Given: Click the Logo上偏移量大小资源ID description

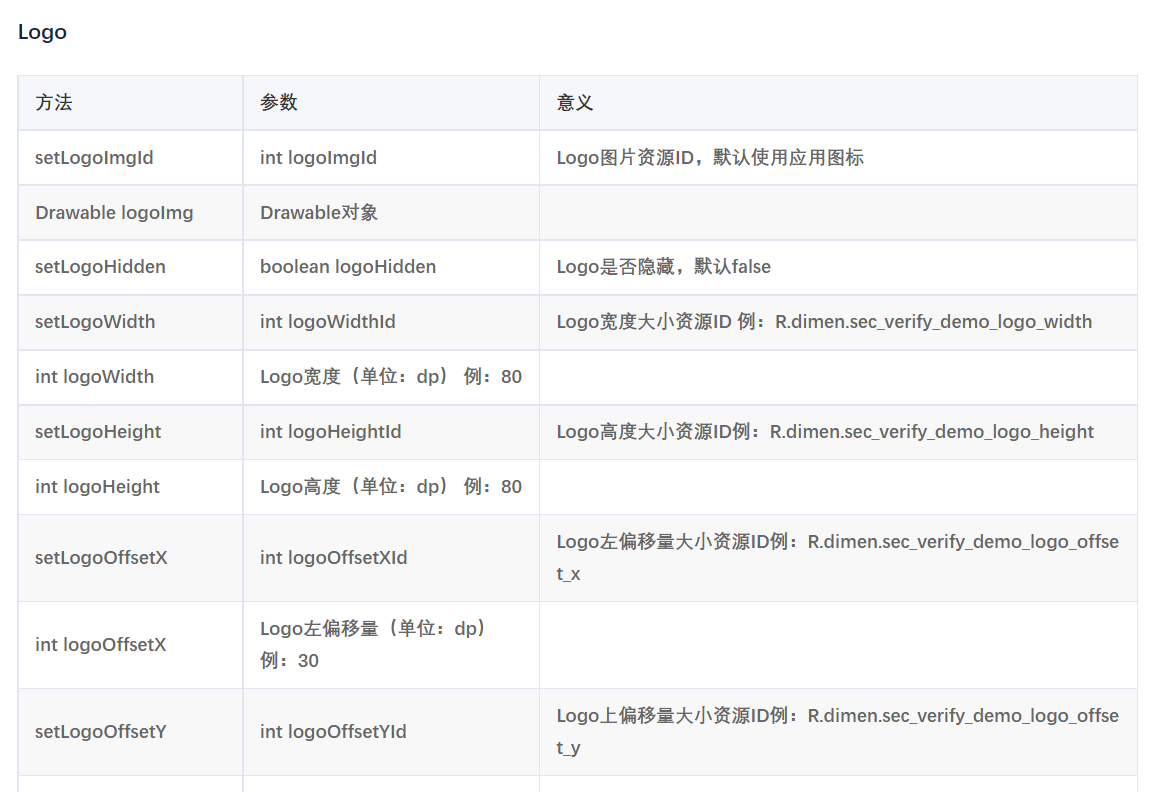Looking at the screenshot, I should [x=837, y=731].
